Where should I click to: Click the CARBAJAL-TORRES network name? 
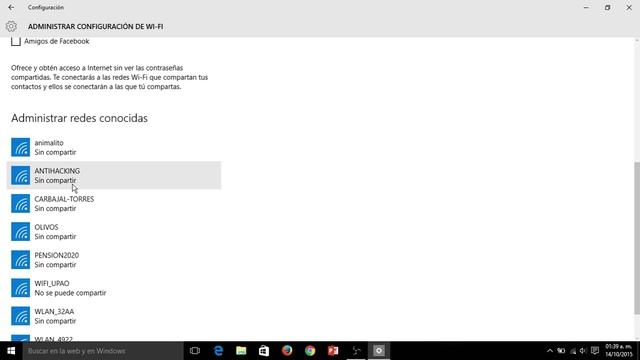[64, 199]
